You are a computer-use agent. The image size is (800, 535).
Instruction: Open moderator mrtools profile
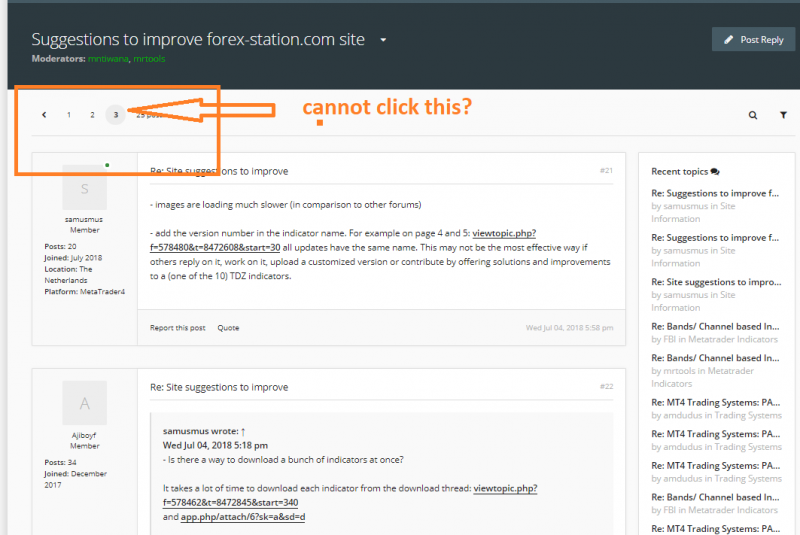[x=149, y=59]
